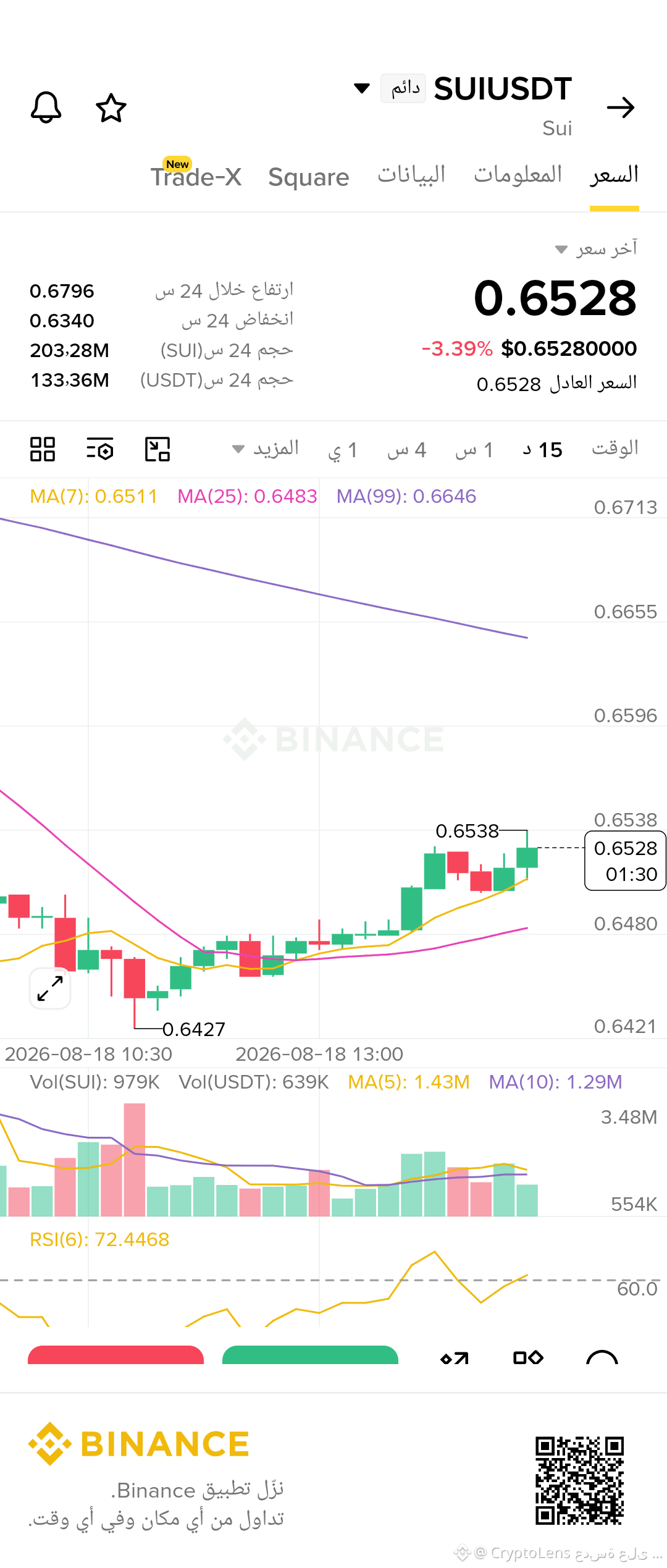Tap the red sell button
Image resolution: width=667 pixels, height=1568 pixels.
click(115, 1355)
